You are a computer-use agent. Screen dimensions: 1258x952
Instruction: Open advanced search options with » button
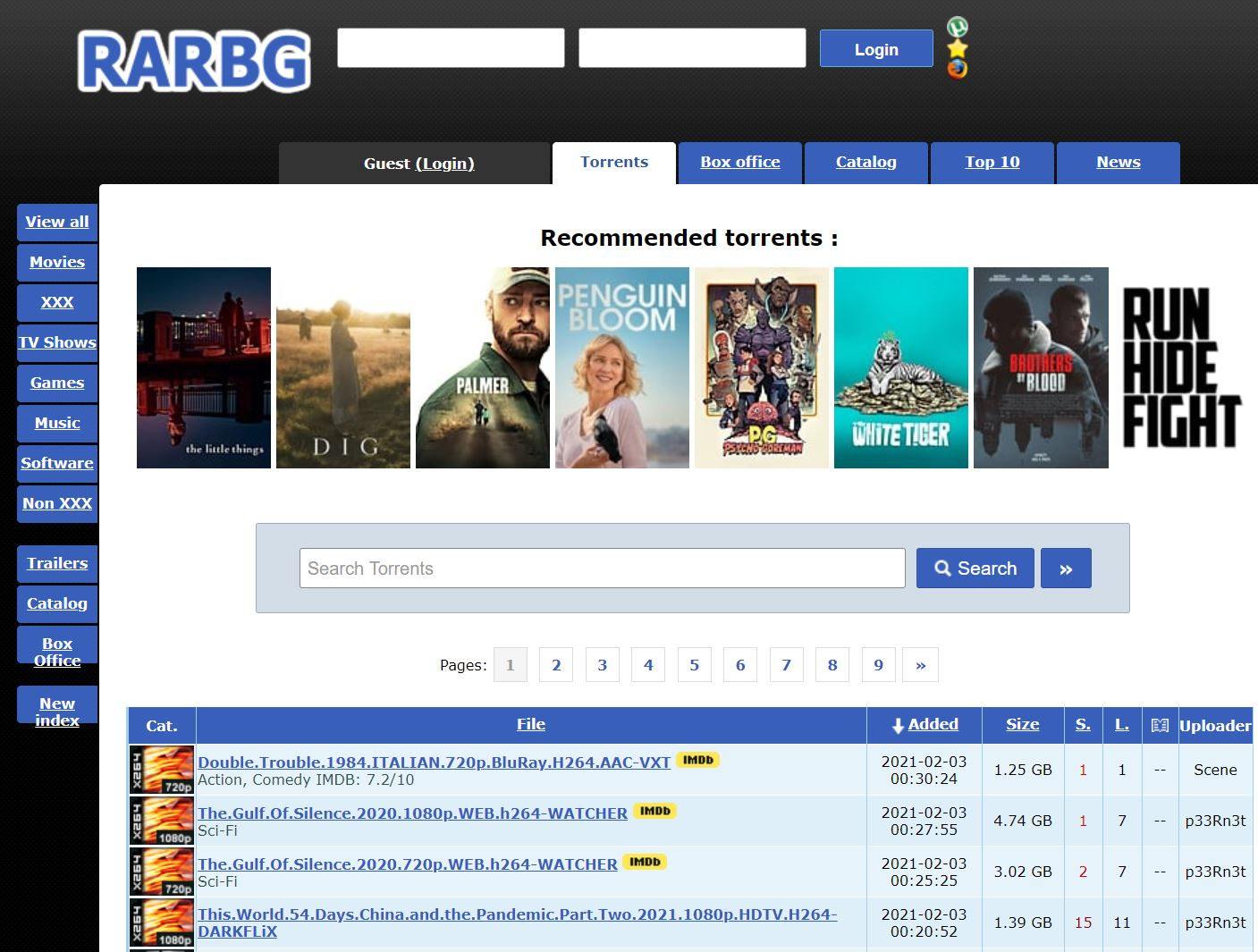tap(1066, 569)
